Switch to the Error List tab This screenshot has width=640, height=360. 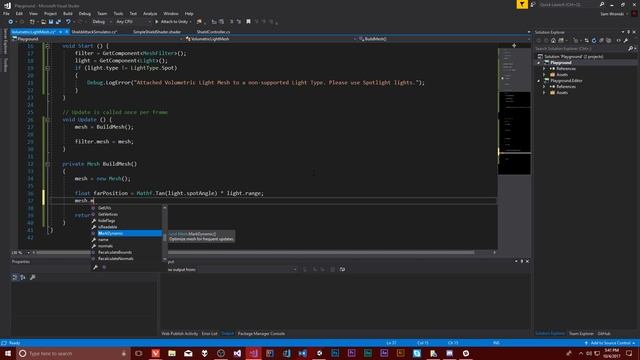tap(209, 333)
